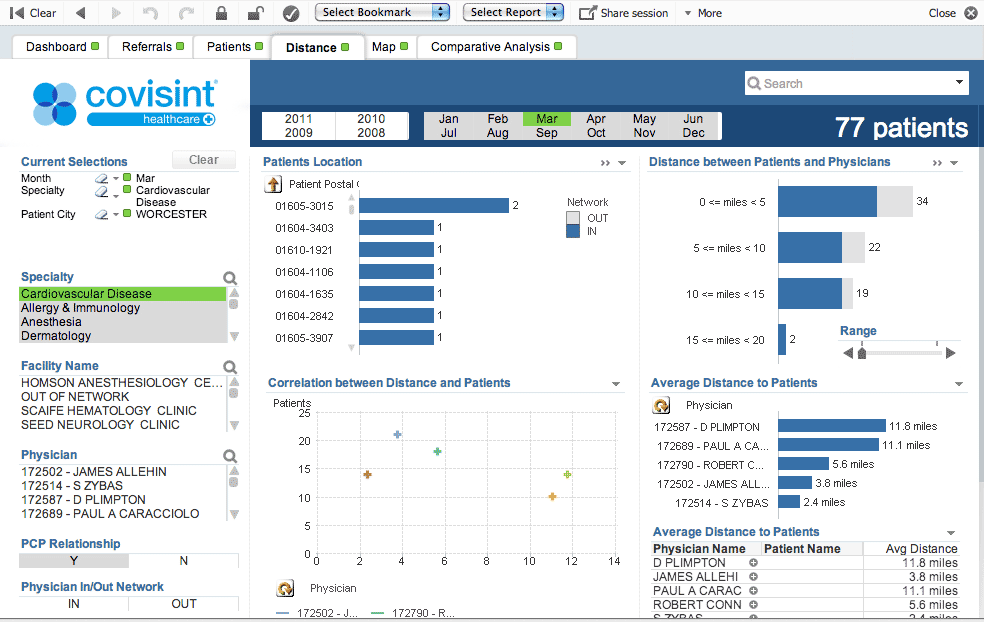Viewport: 984px width, 622px height.
Task: Click the apply checkmark icon in the toolbar
Action: pos(289,12)
